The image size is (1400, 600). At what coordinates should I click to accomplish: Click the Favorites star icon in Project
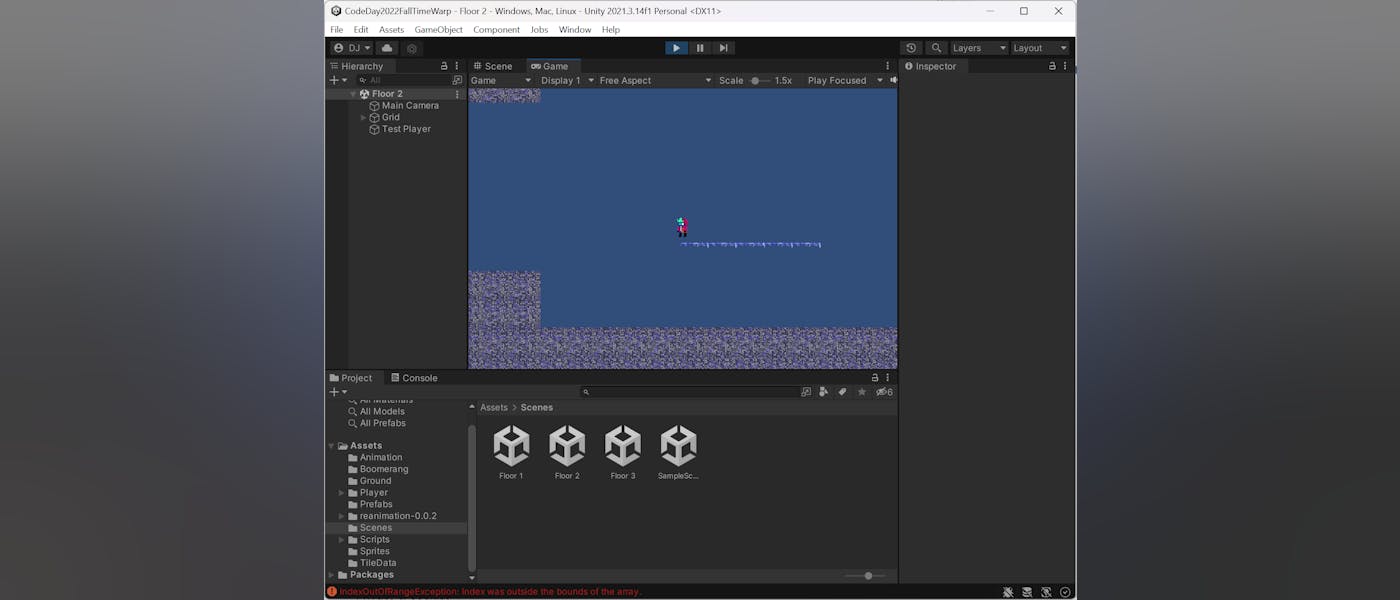[862, 392]
